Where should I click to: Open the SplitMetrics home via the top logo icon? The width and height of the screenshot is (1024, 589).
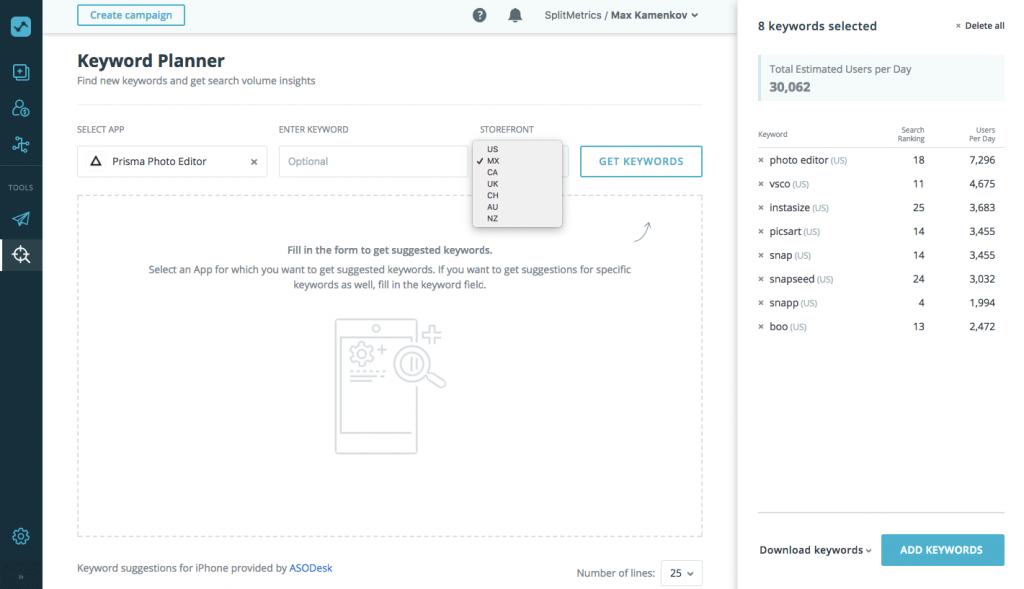coord(21,26)
